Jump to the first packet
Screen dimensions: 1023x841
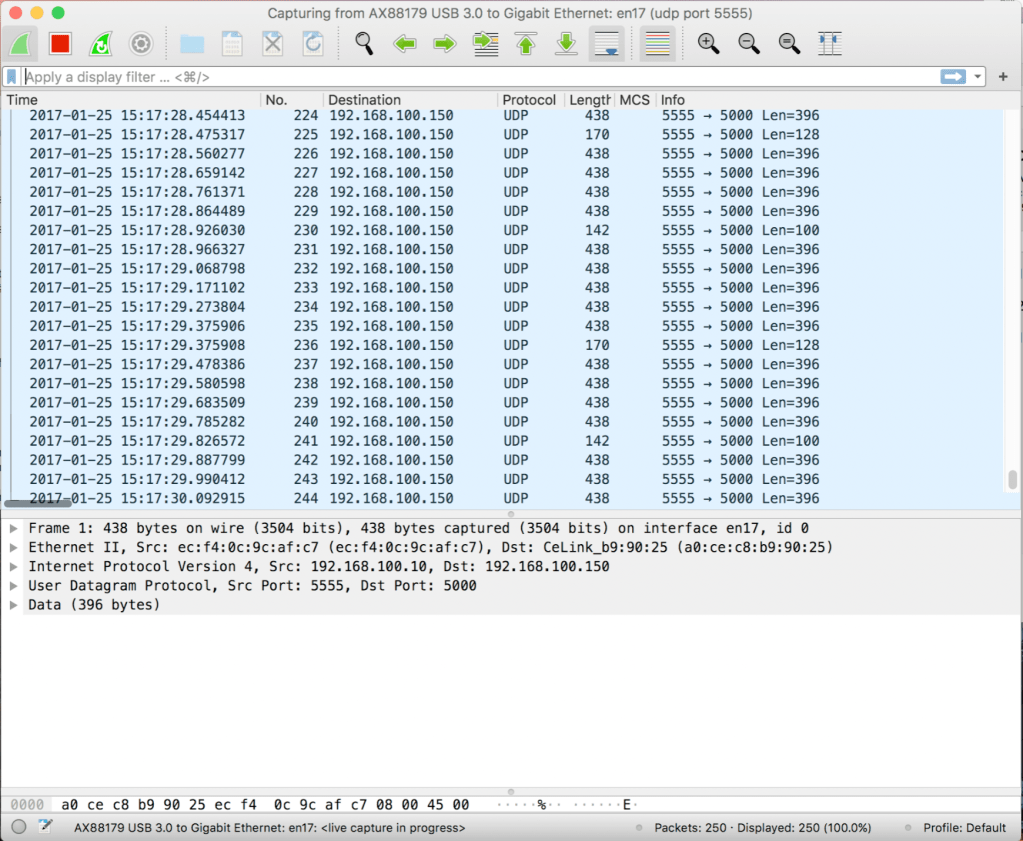click(x=526, y=44)
